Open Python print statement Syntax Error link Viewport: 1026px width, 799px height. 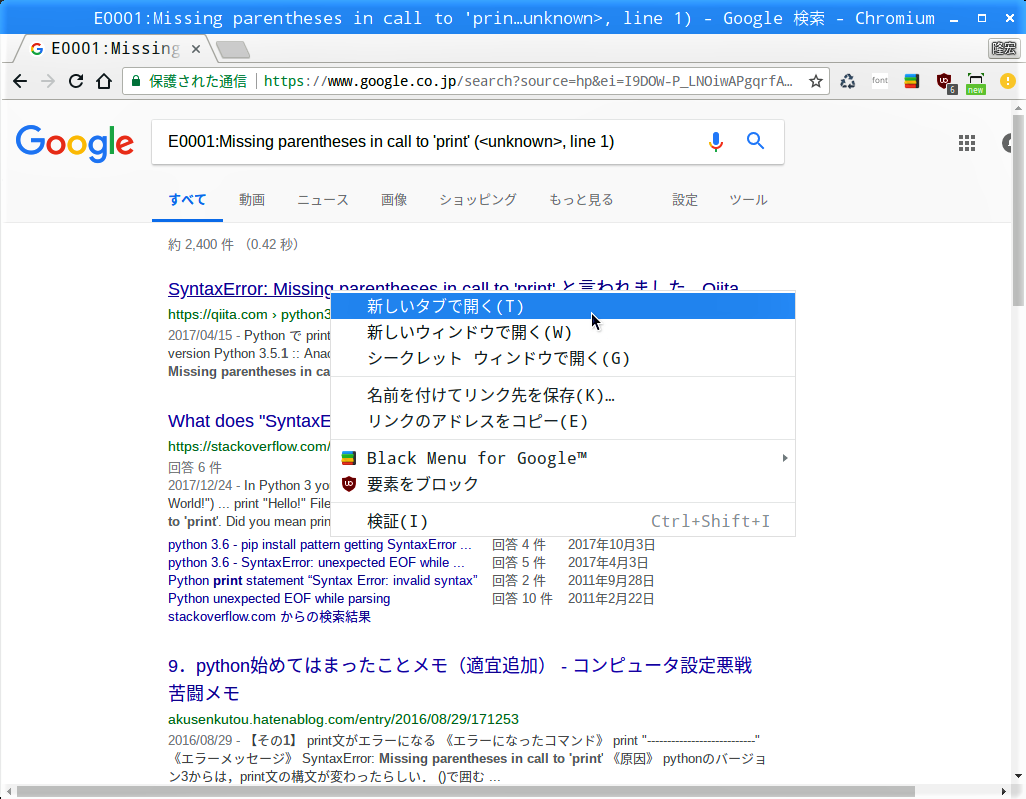coord(323,580)
